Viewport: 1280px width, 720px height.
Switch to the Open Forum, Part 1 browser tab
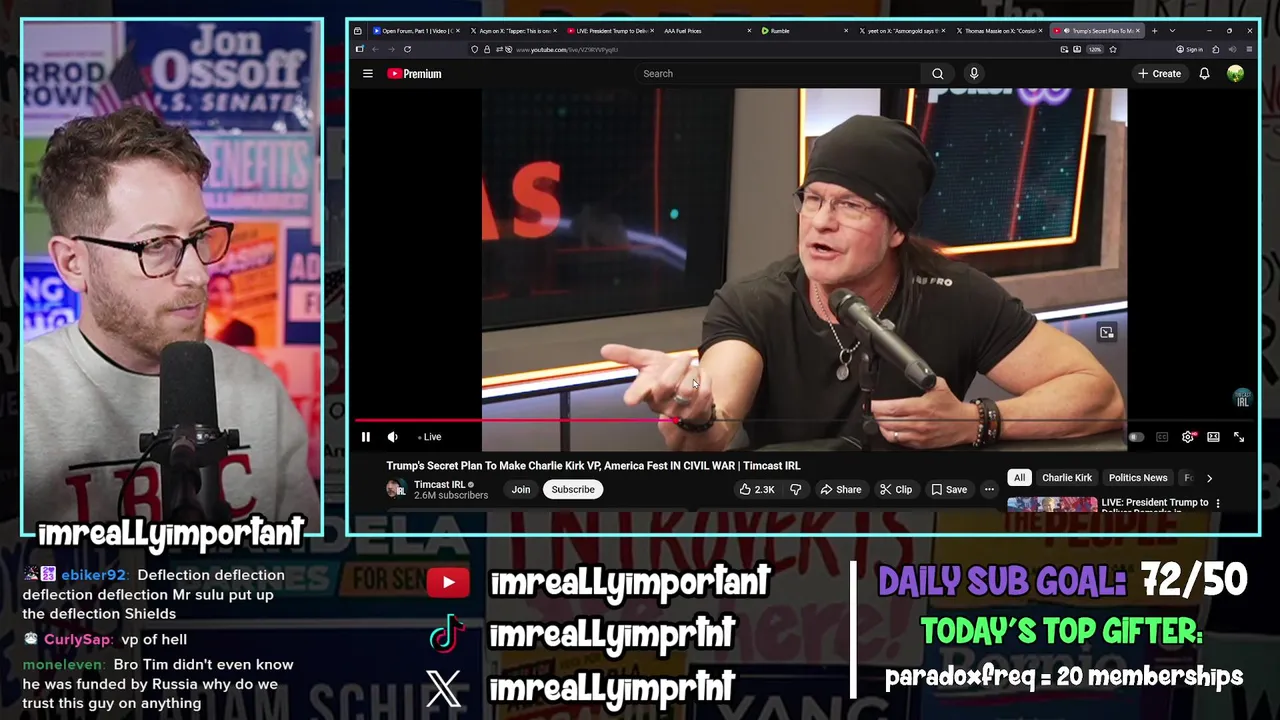[414, 31]
